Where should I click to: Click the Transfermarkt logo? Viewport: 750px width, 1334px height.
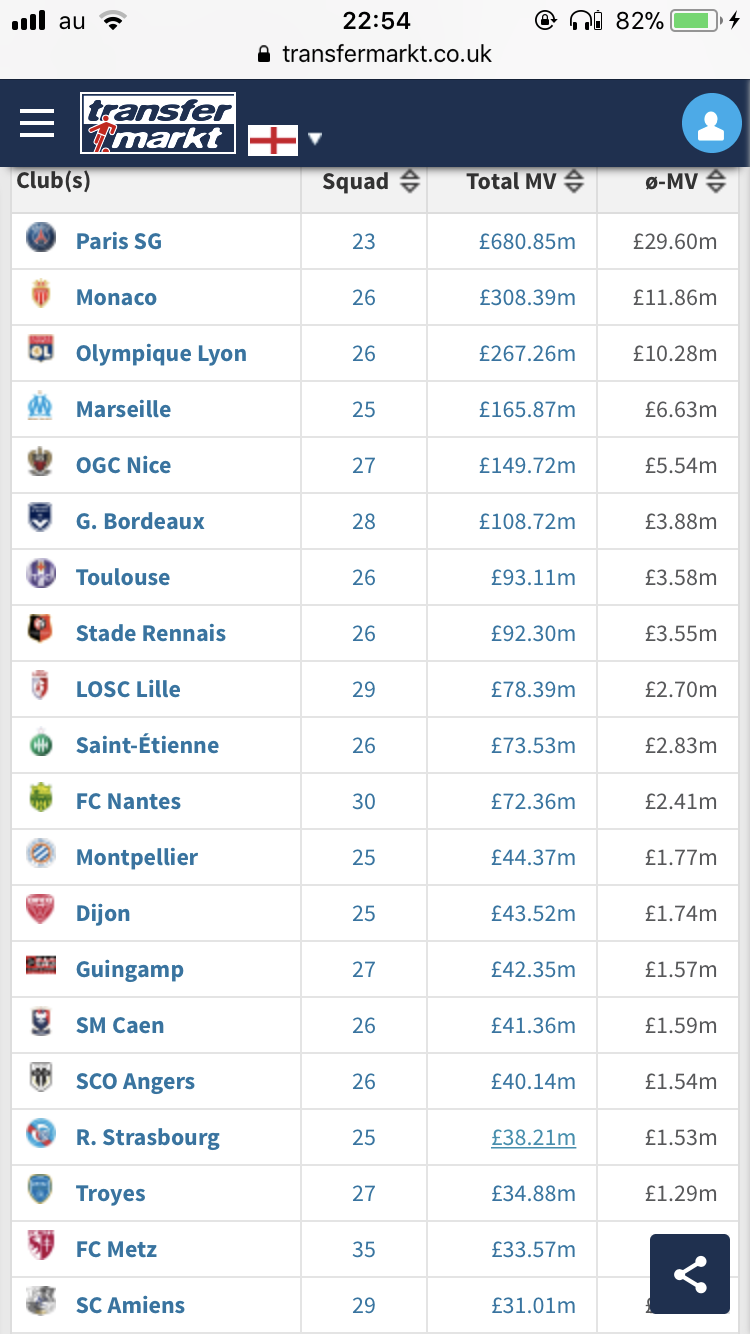pos(158,124)
